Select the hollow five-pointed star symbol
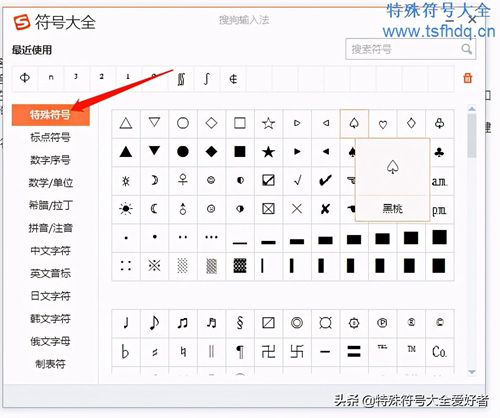 268,123
